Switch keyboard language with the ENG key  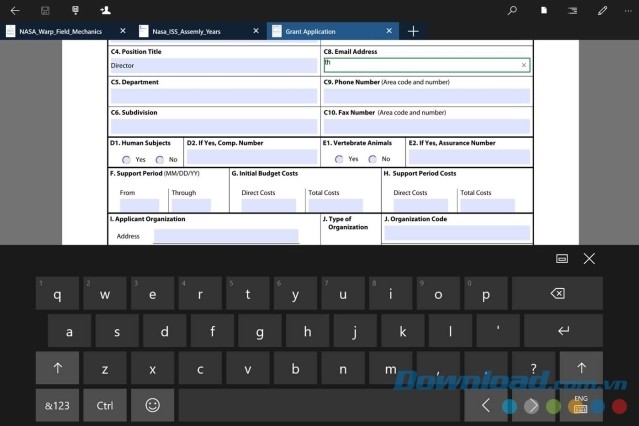(x=581, y=405)
